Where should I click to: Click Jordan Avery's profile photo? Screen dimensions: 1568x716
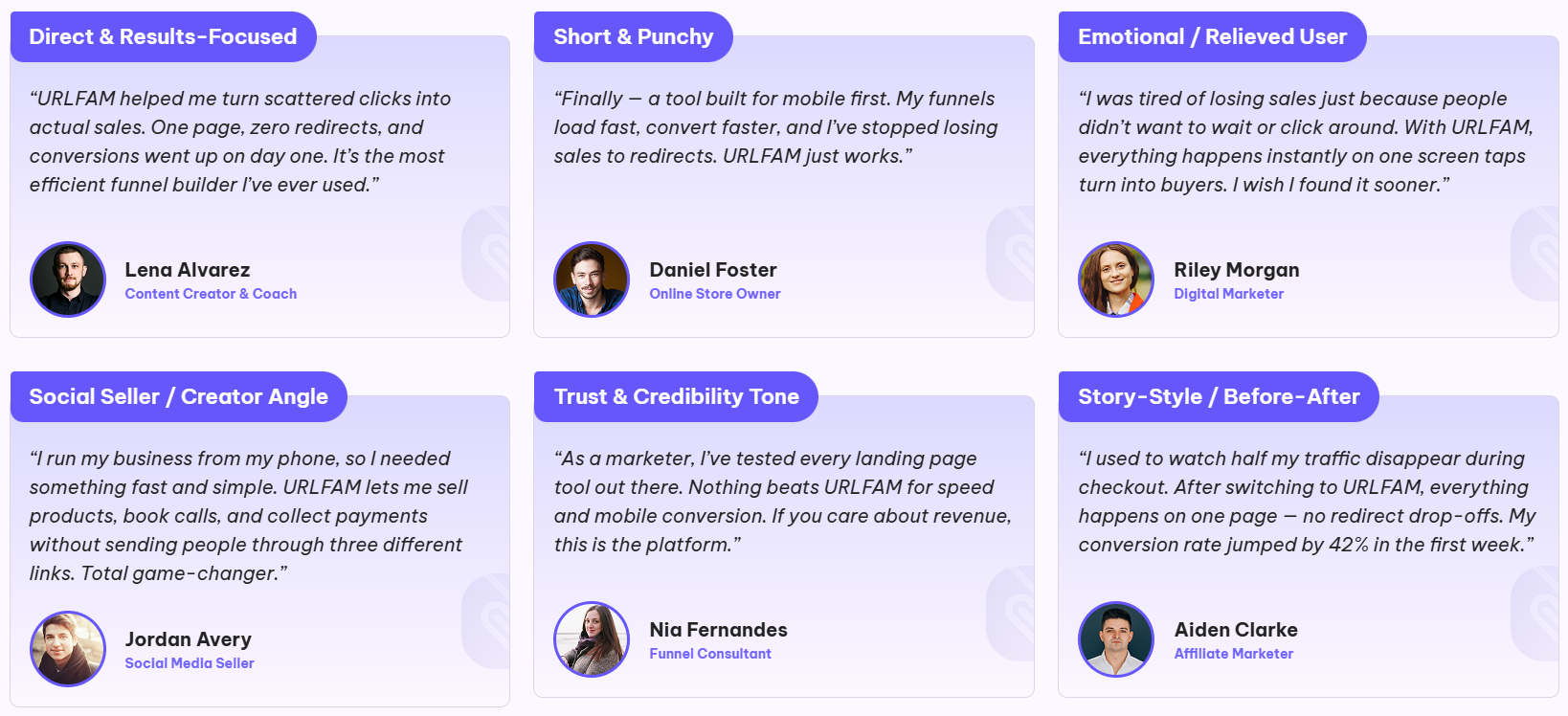click(x=68, y=649)
